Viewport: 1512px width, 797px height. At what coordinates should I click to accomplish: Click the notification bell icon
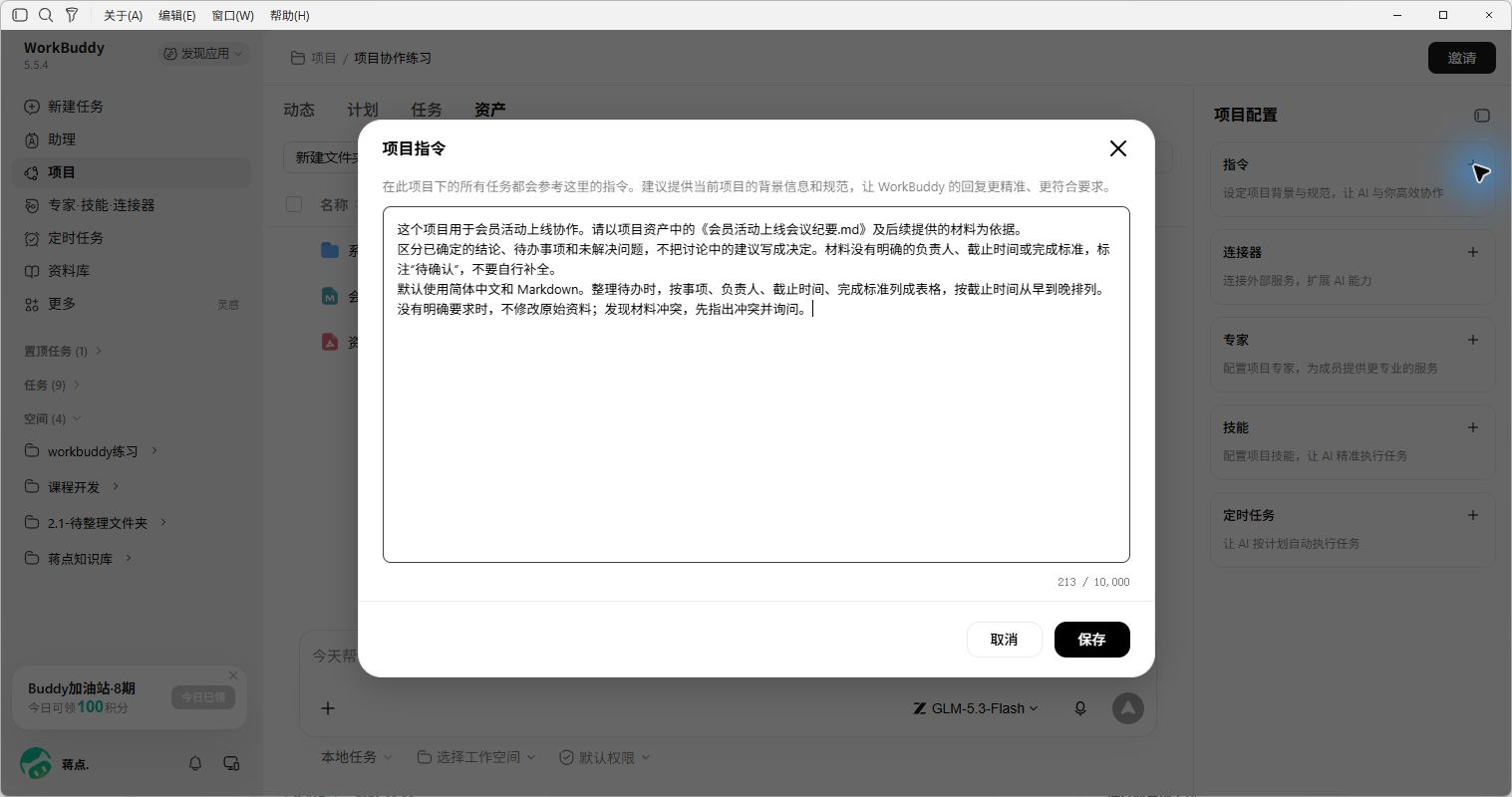pyautogui.click(x=195, y=763)
